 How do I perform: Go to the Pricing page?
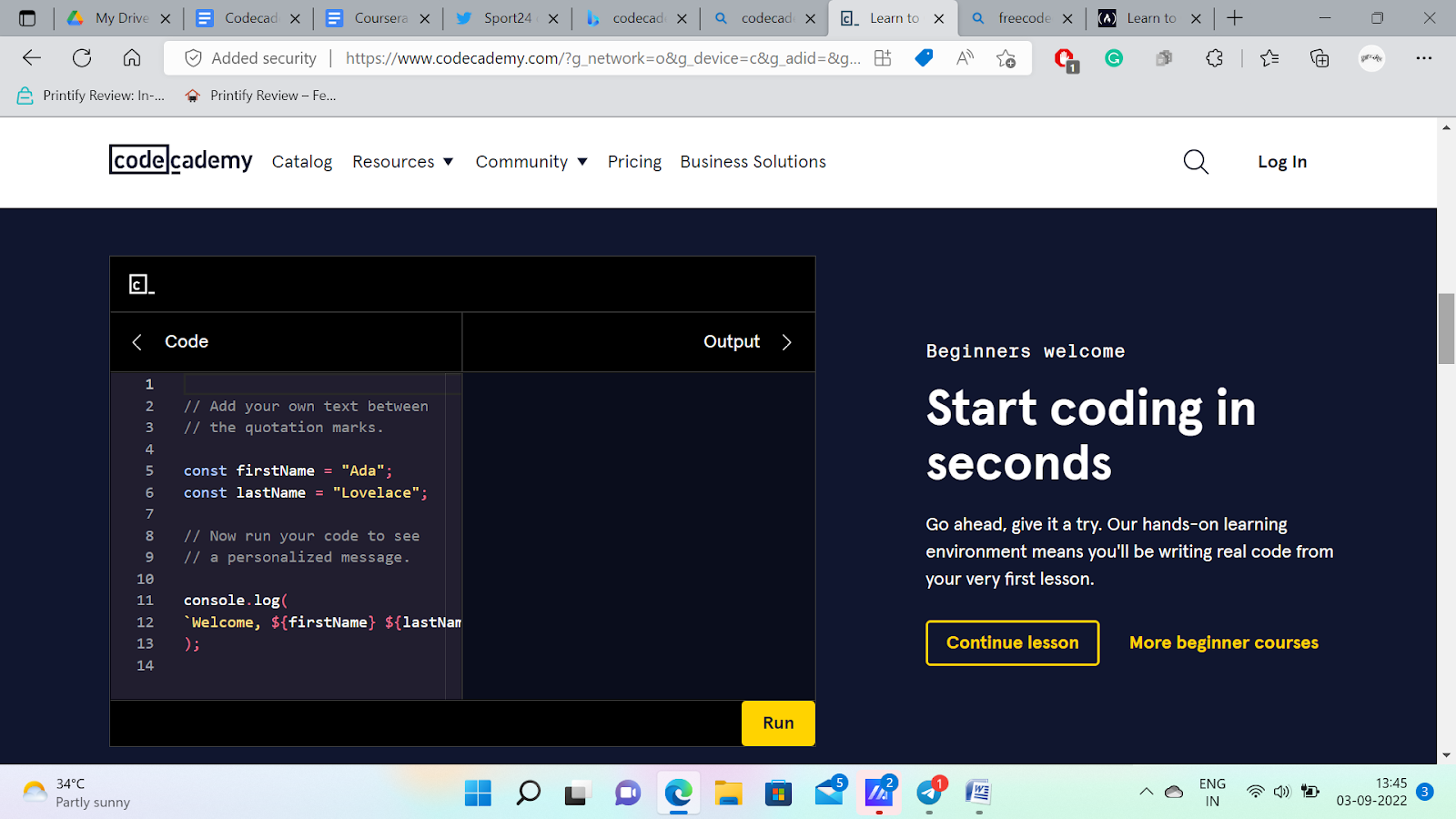coord(634,162)
